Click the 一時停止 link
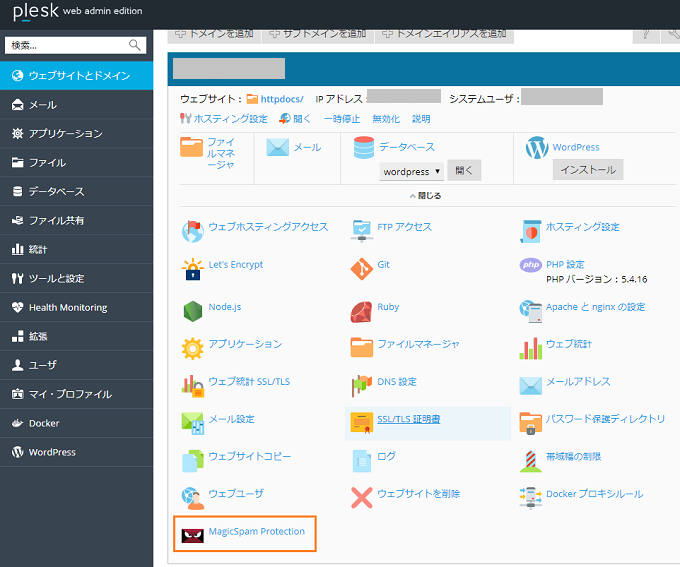 [342, 119]
